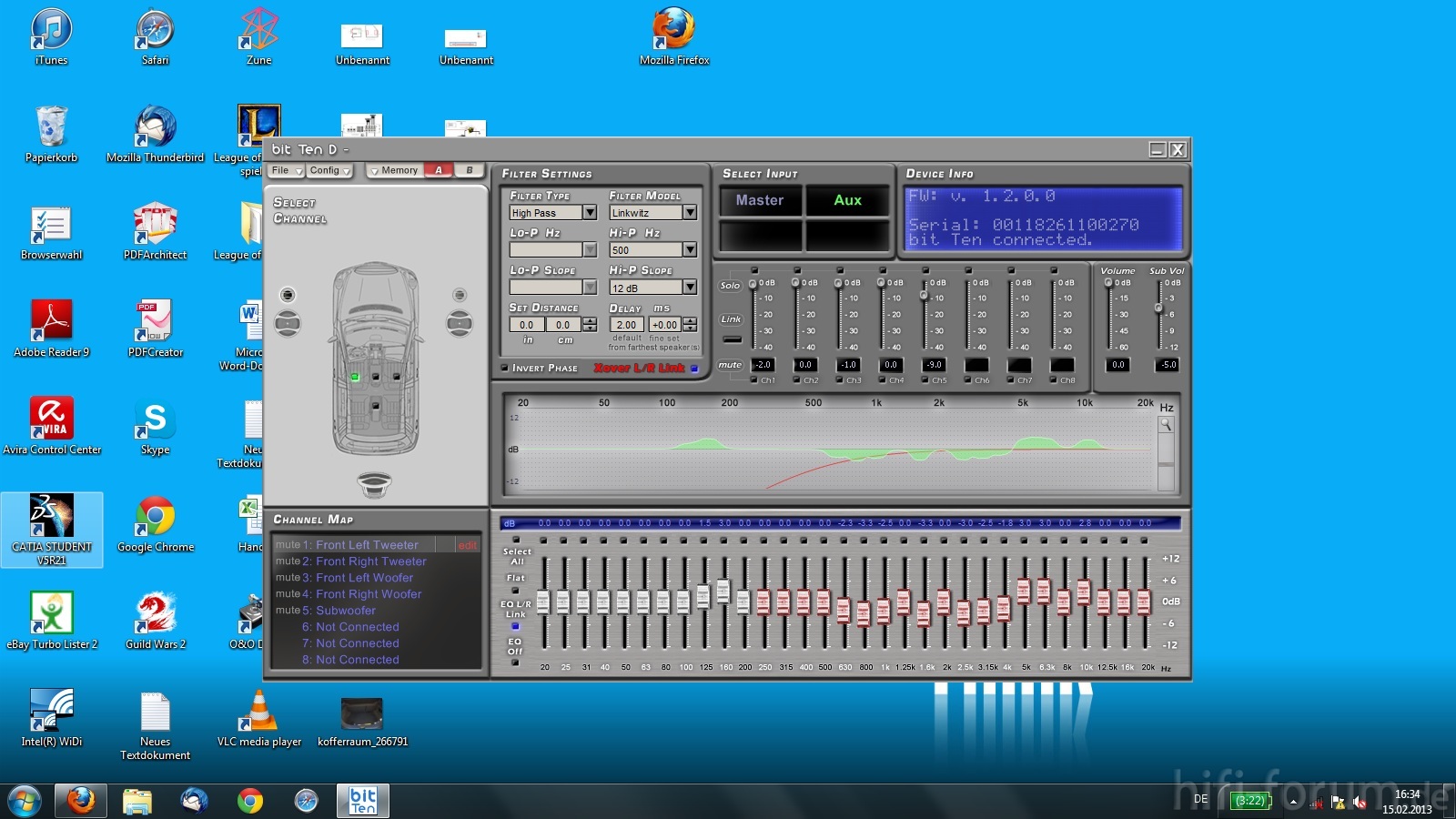Toggle the Xover L/R Link indicator
The height and width of the screenshot is (819, 1456).
point(694,369)
